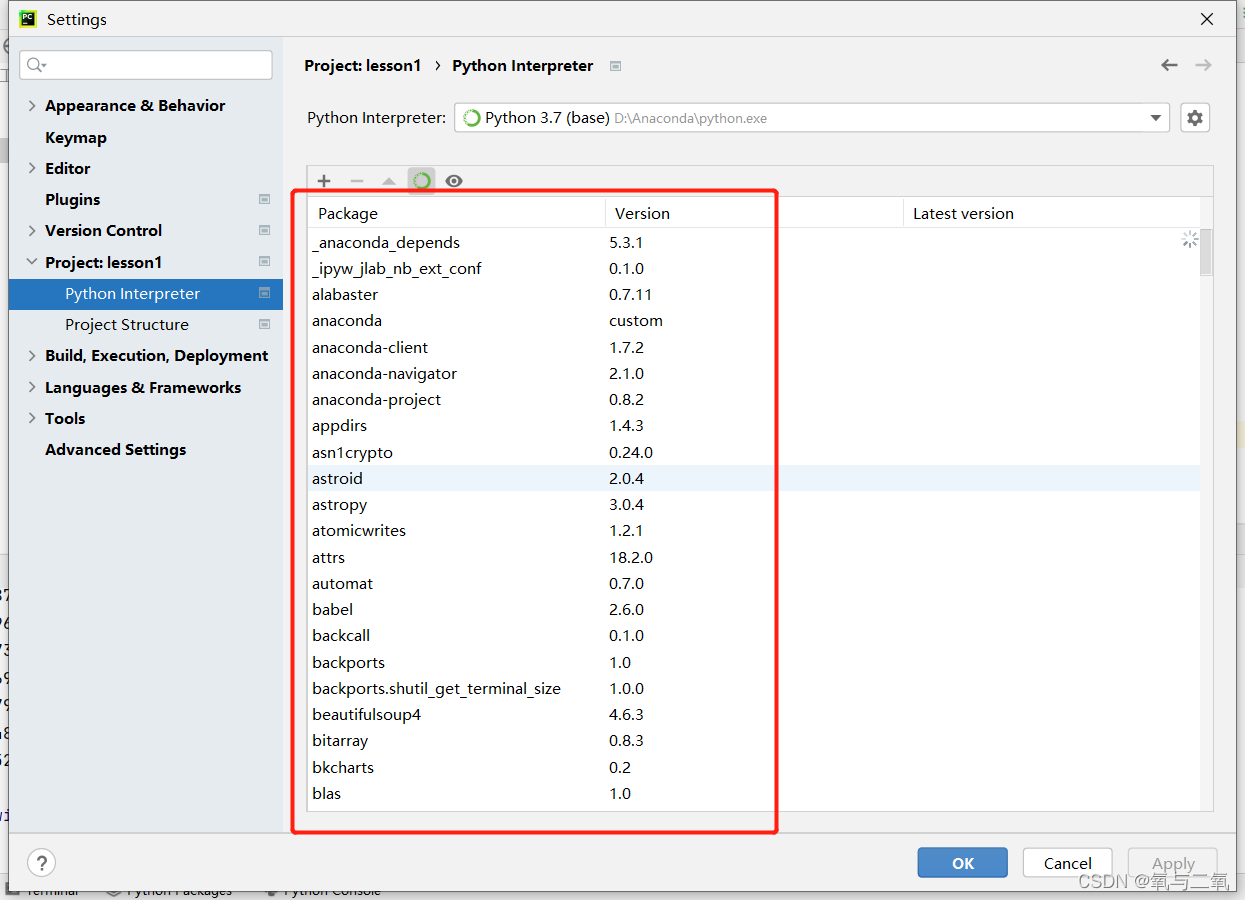Select Python Interpreter in the tree
The height and width of the screenshot is (900, 1245).
[146, 294]
